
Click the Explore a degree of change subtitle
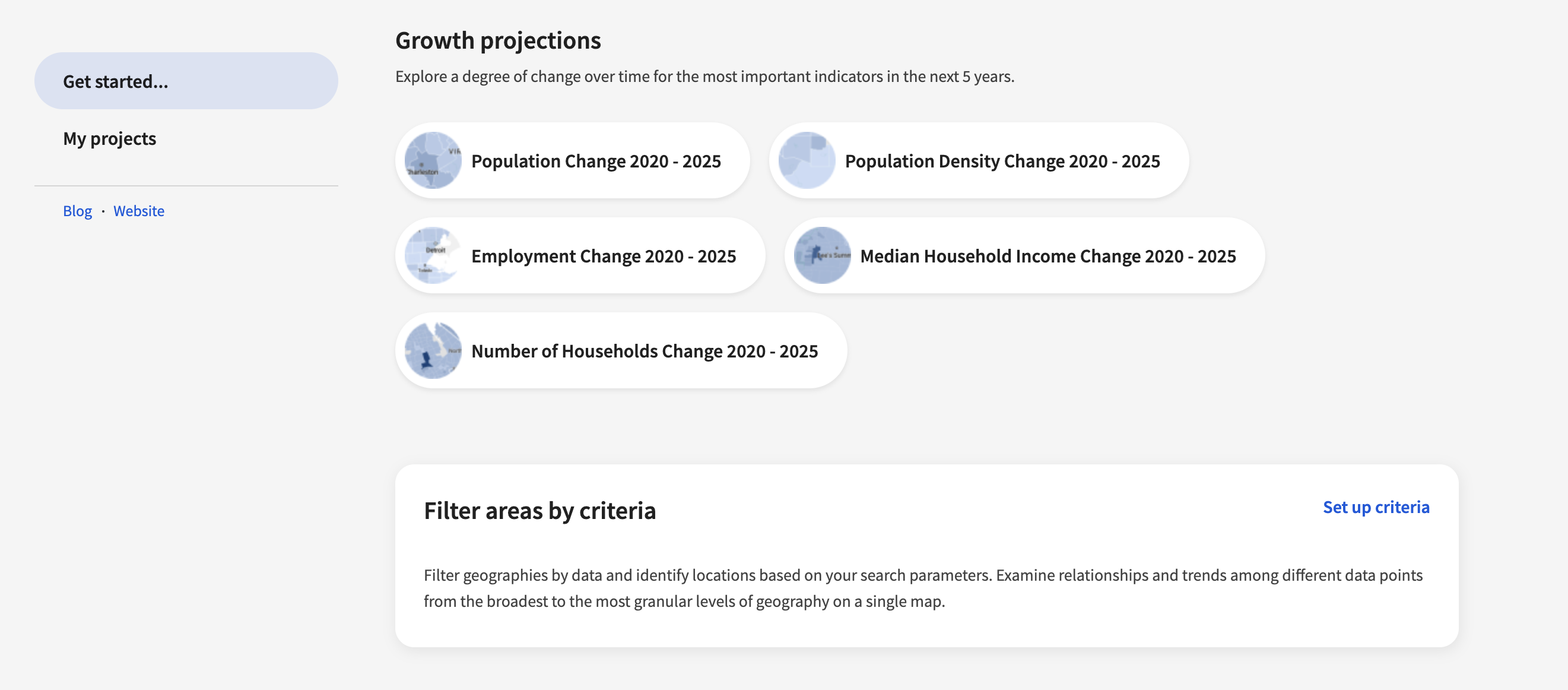coord(704,77)
